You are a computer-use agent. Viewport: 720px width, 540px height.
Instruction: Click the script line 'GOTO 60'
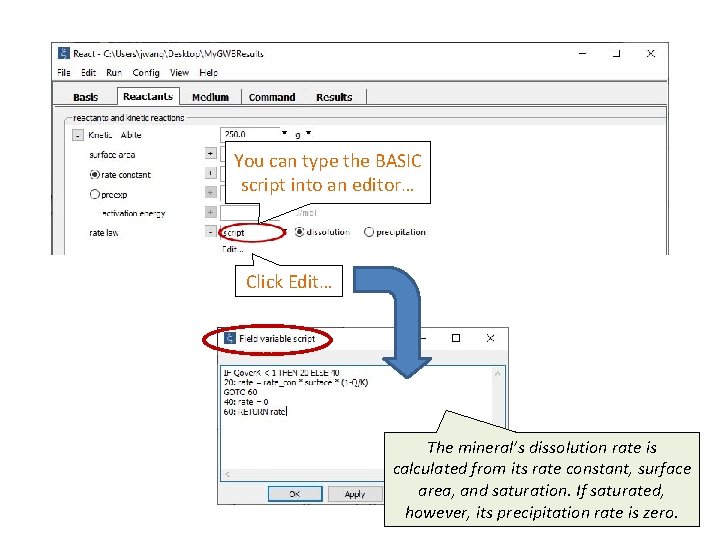click(x=241, y=392)
